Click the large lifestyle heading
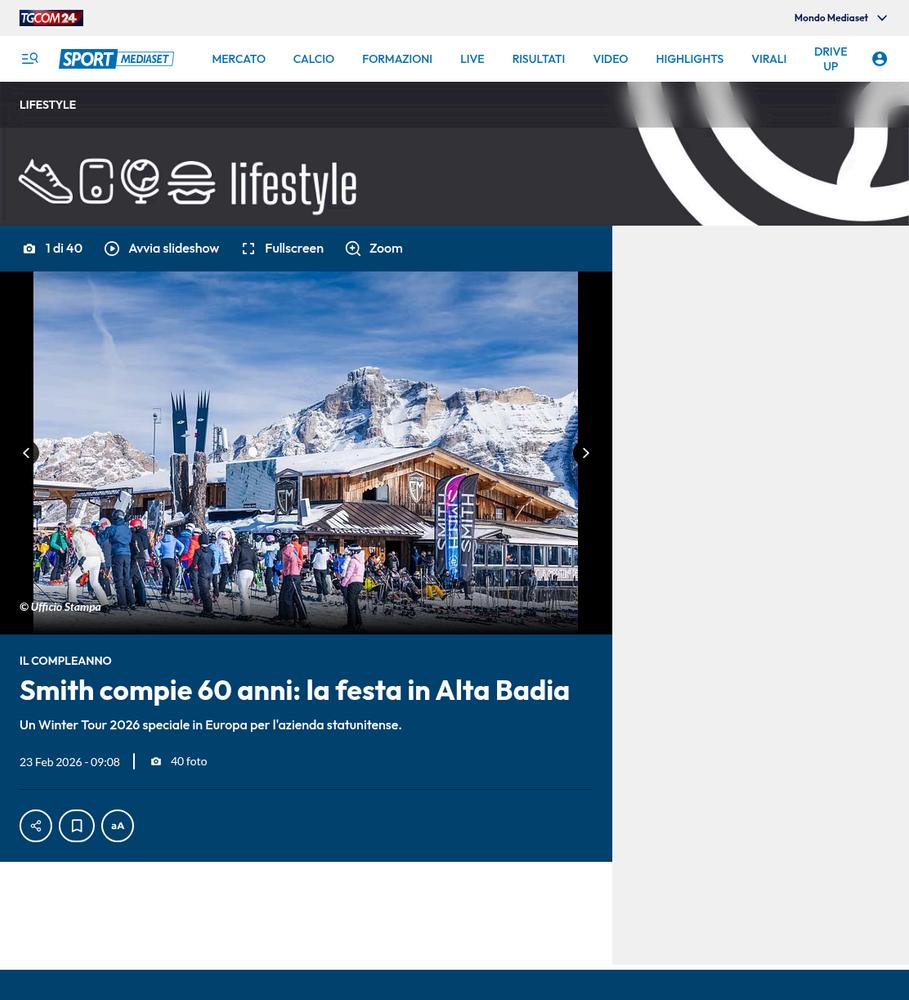The width and height of the screenshot is (909, 1000). tap(293, 186)
